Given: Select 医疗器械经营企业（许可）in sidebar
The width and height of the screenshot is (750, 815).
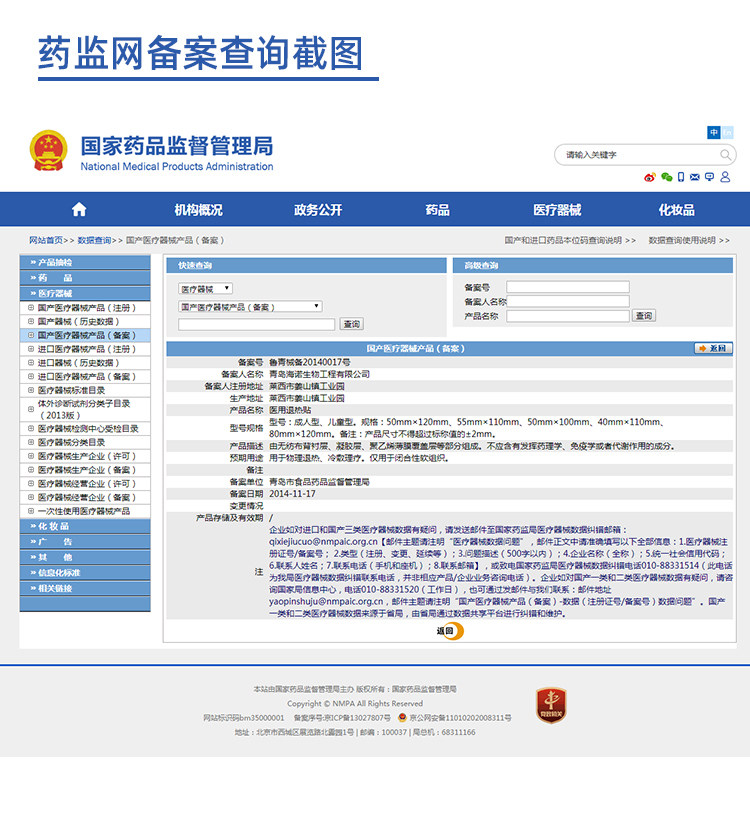Looking at the screenshot, I should (x=85, y=484).
